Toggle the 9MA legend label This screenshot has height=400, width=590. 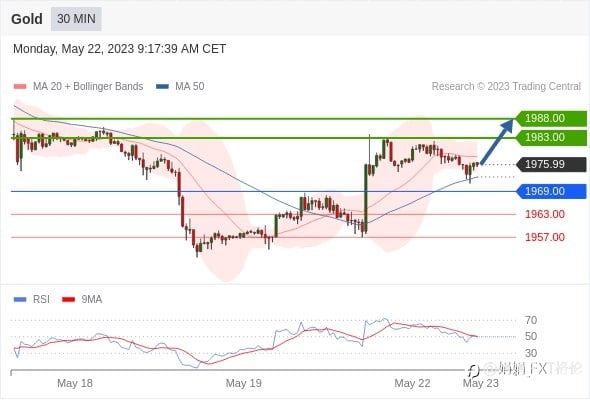[91, 300]
